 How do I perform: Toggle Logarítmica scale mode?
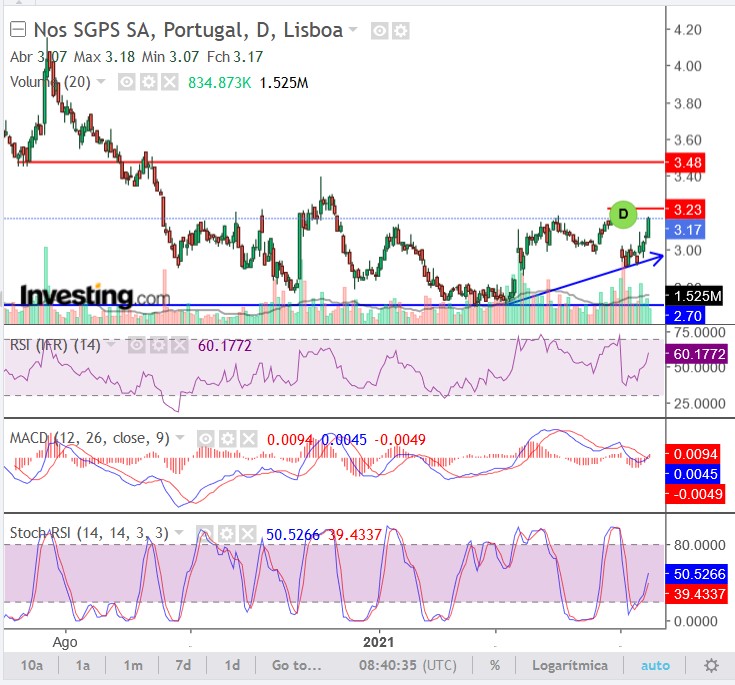point(570,665)
